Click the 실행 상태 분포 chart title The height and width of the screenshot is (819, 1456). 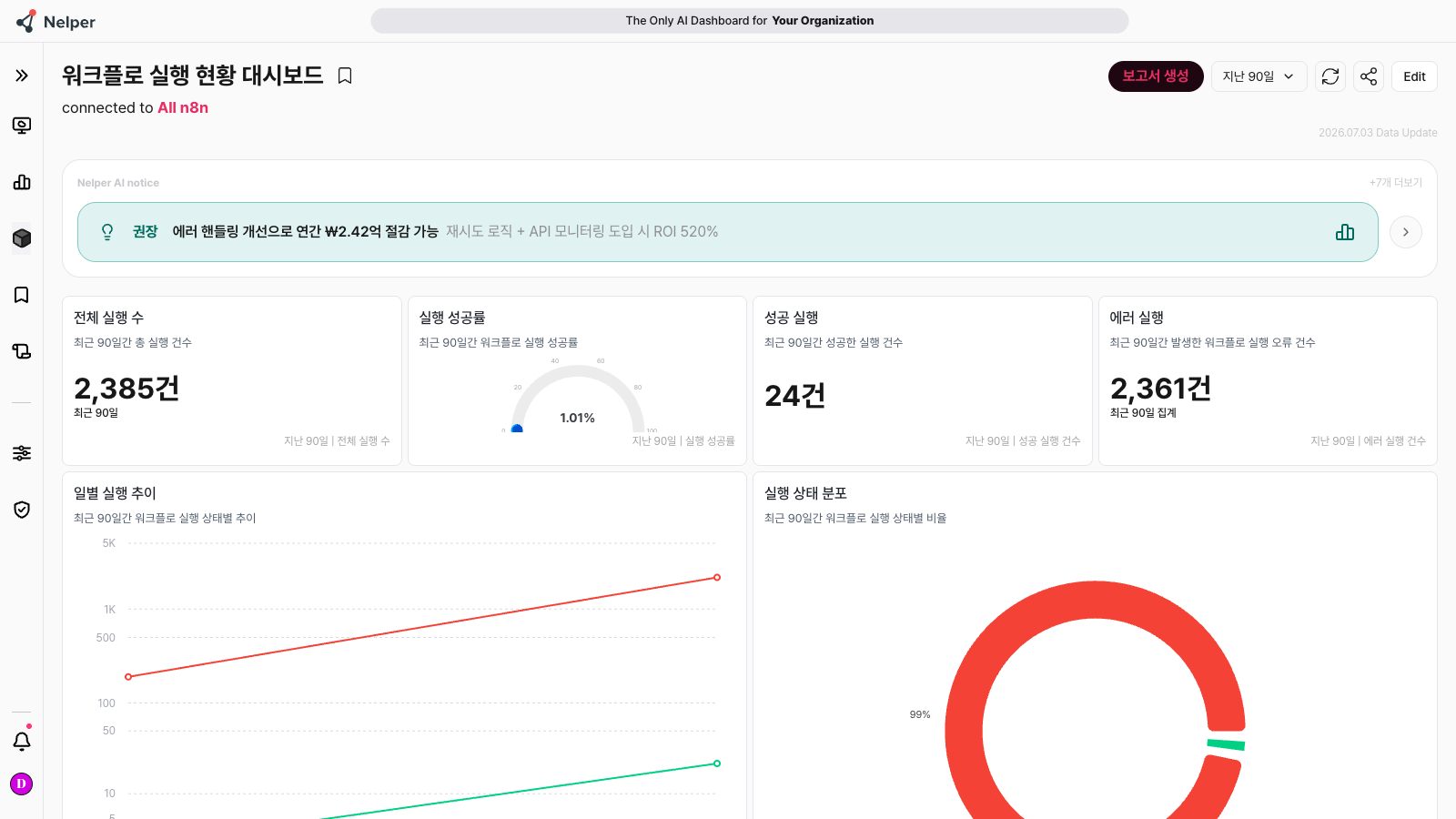click(x=805, y=493)
